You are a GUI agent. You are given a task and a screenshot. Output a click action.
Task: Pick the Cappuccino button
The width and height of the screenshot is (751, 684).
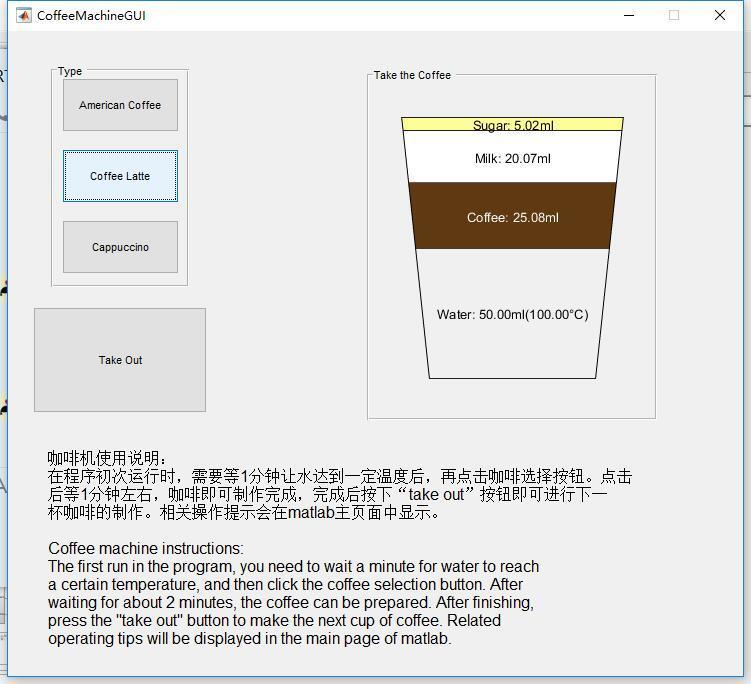pos(120,247)
